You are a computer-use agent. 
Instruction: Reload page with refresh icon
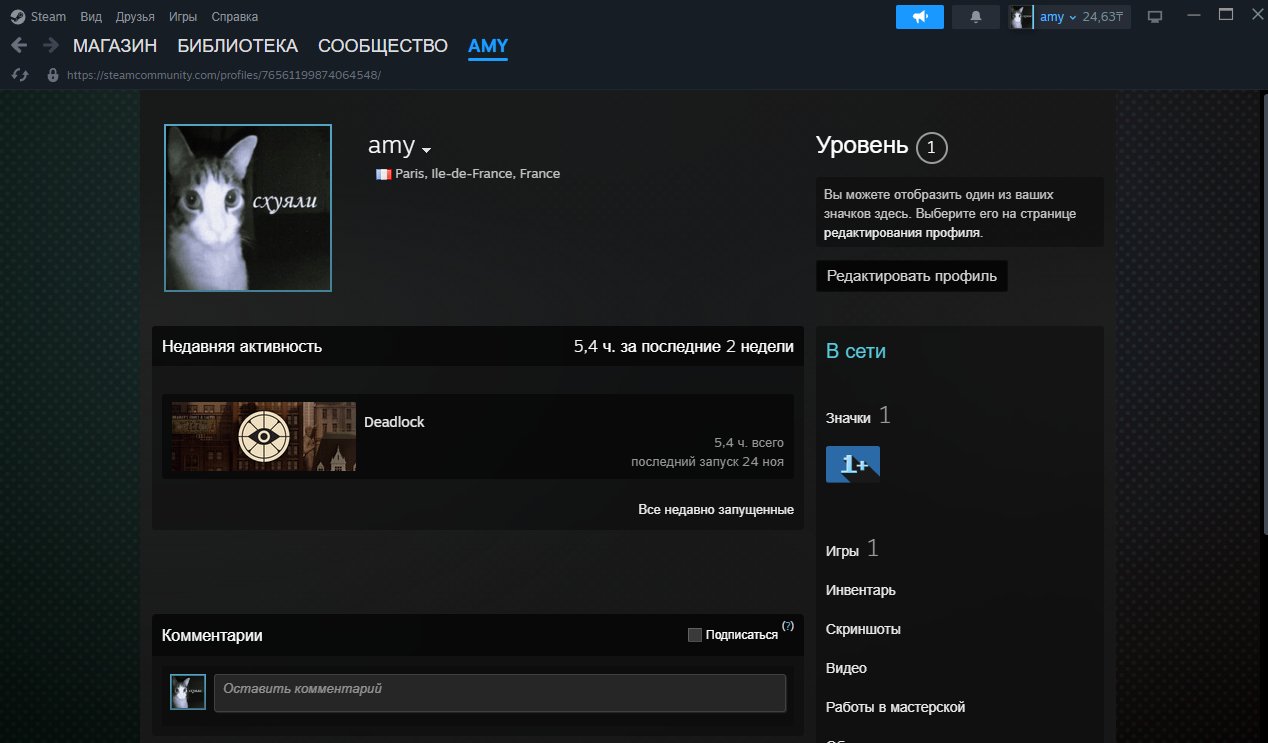tap(19, 75)
